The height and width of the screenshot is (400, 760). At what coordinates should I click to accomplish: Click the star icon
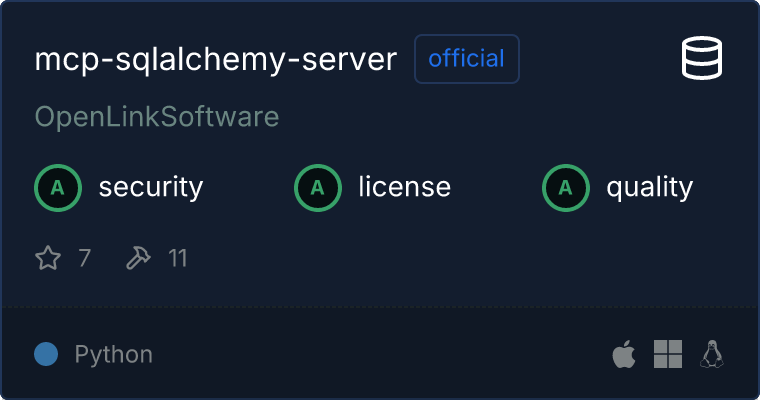tap(48, 259)
